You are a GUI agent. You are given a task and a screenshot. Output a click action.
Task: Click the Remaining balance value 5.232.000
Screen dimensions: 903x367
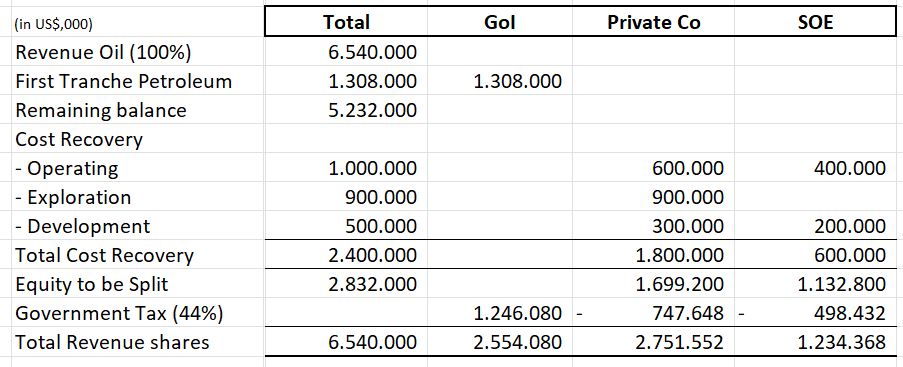pos(346,110)
